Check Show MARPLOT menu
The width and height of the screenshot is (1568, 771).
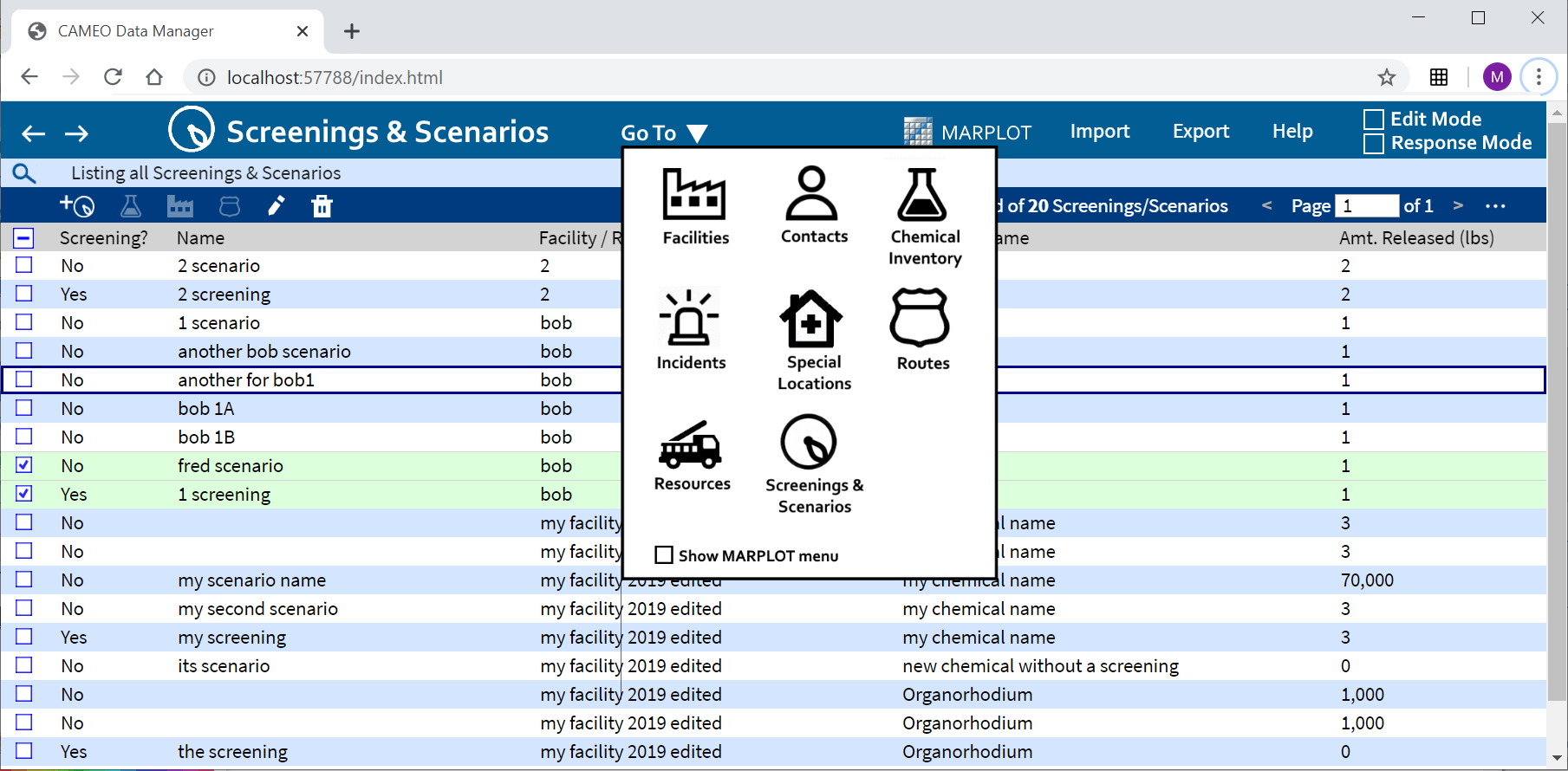click(x=664, y=555)
